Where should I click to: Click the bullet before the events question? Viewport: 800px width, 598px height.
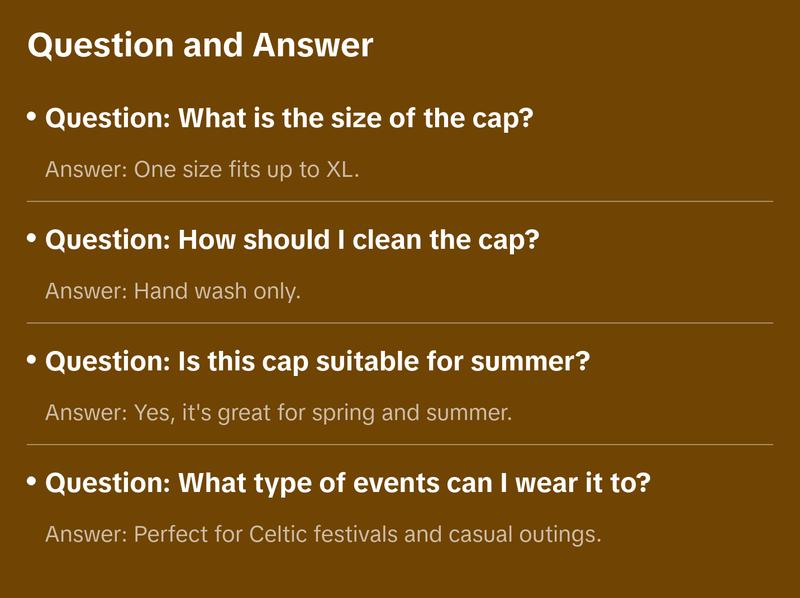pyautogui.click(x=32, y=482)
